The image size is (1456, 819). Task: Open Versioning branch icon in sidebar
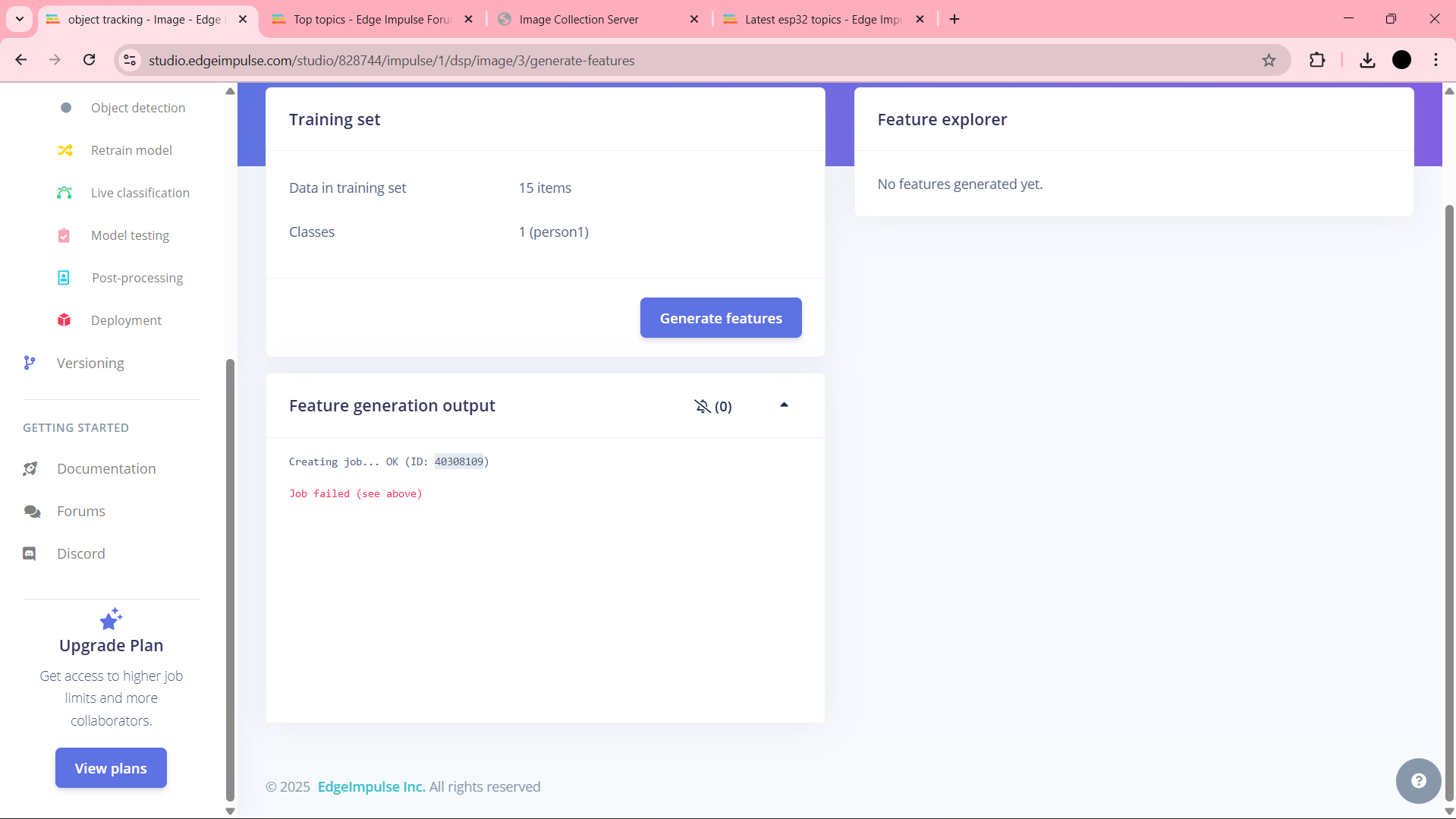tap(30, 363)
